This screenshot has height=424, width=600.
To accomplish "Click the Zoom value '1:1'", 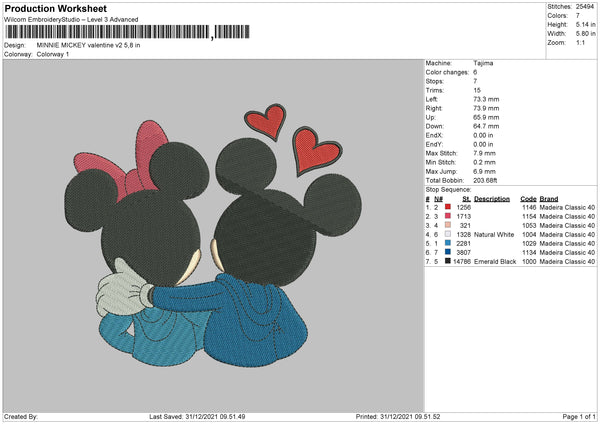I will [x=580, y=42].
